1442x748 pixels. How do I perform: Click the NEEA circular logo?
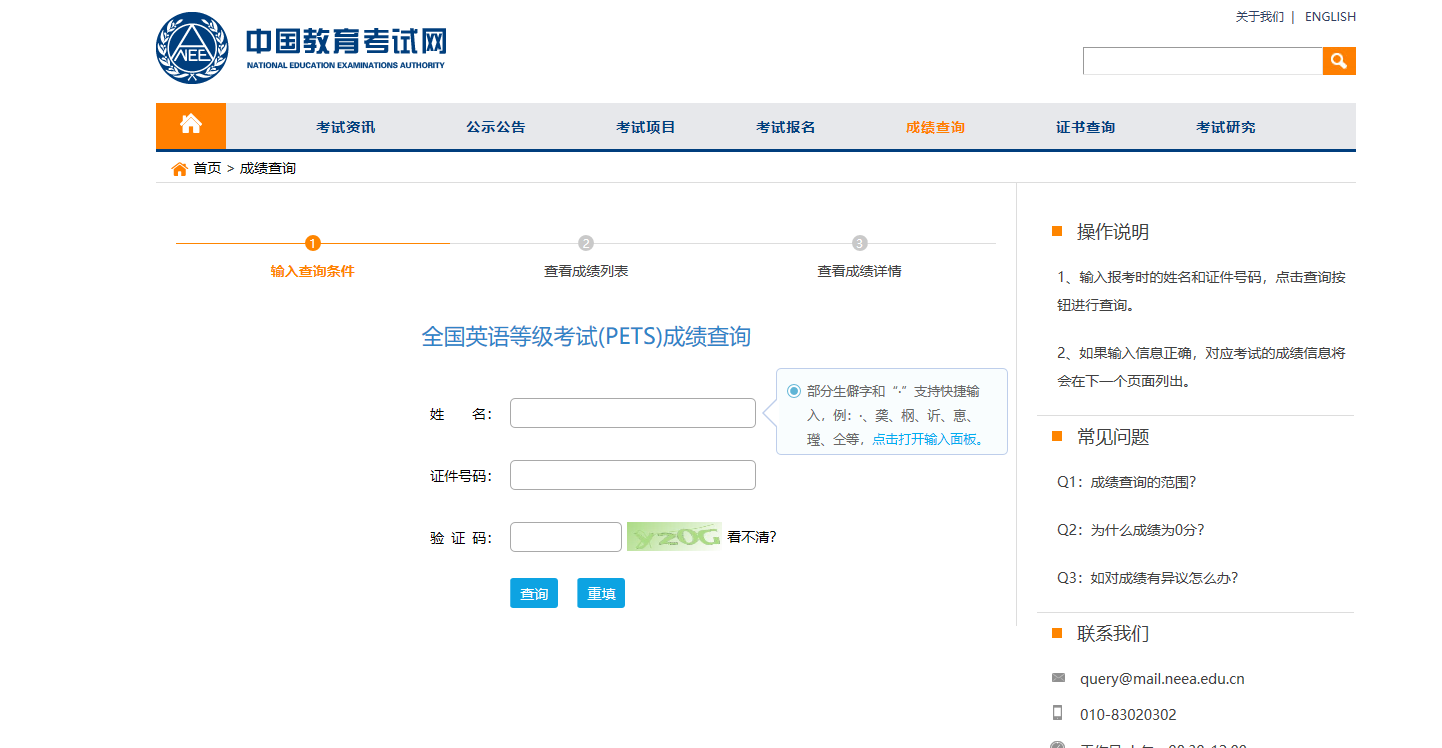click(192, 48)
